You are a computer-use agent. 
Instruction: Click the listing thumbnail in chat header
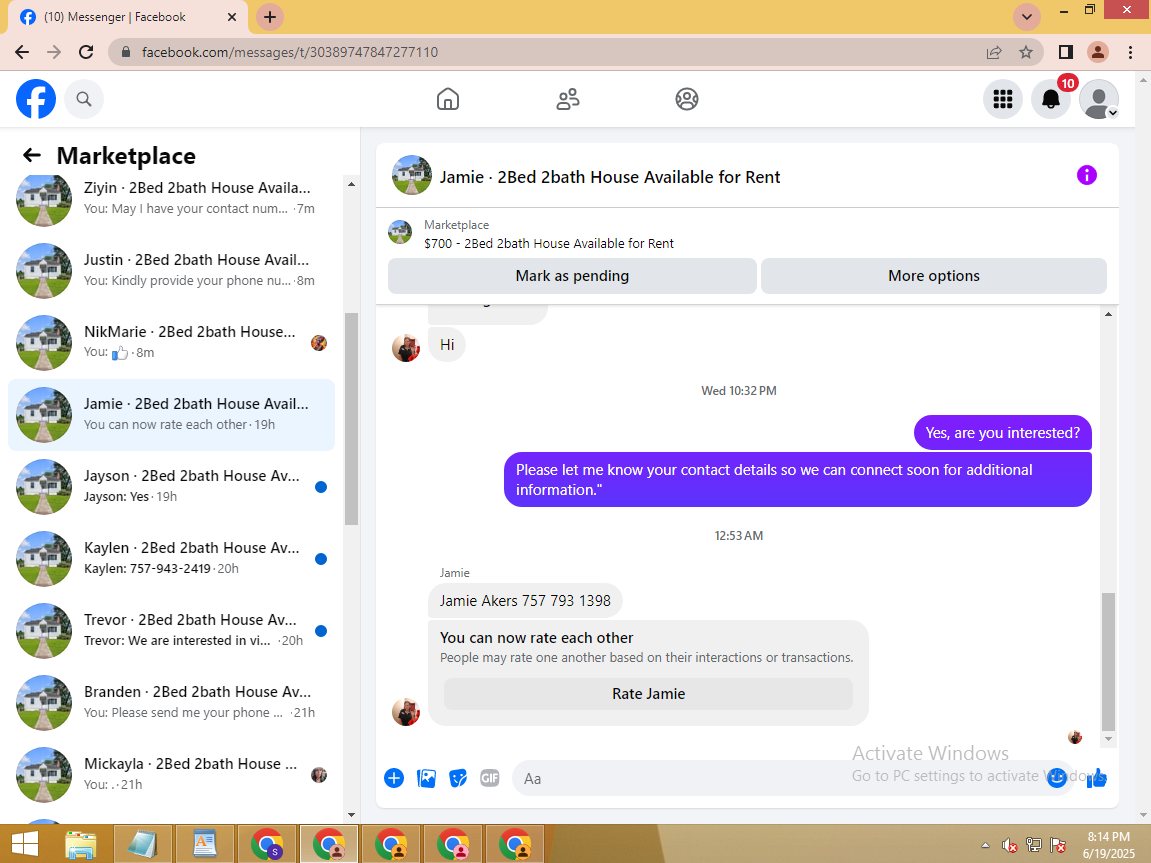412,175
